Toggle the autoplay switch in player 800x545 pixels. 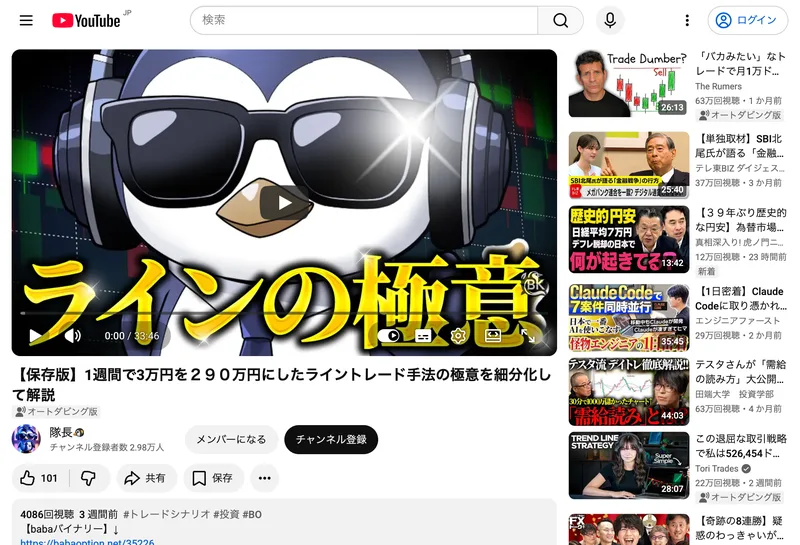388,336
